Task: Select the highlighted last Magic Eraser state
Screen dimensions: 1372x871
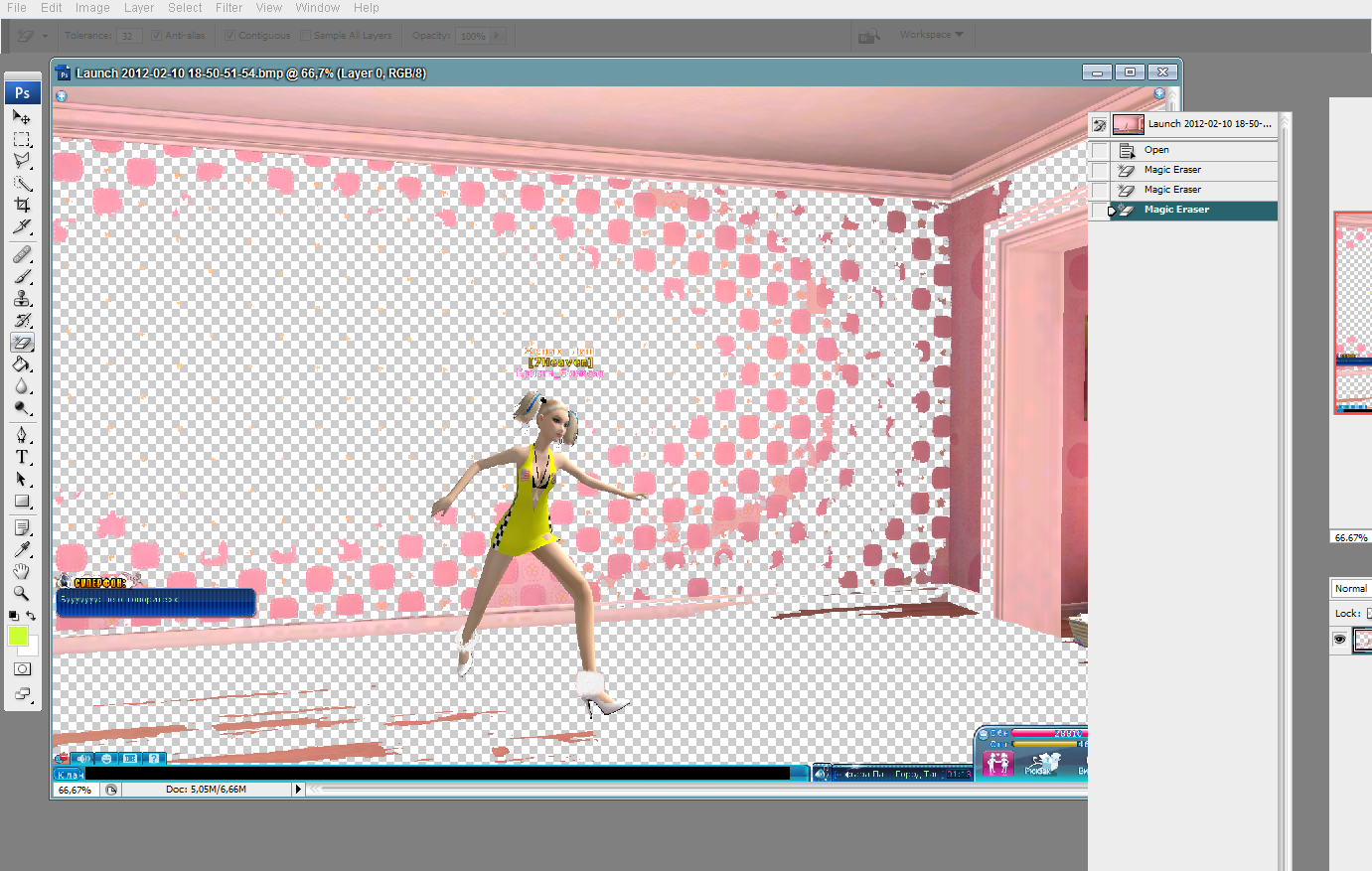Action: tap(1193, 210)
